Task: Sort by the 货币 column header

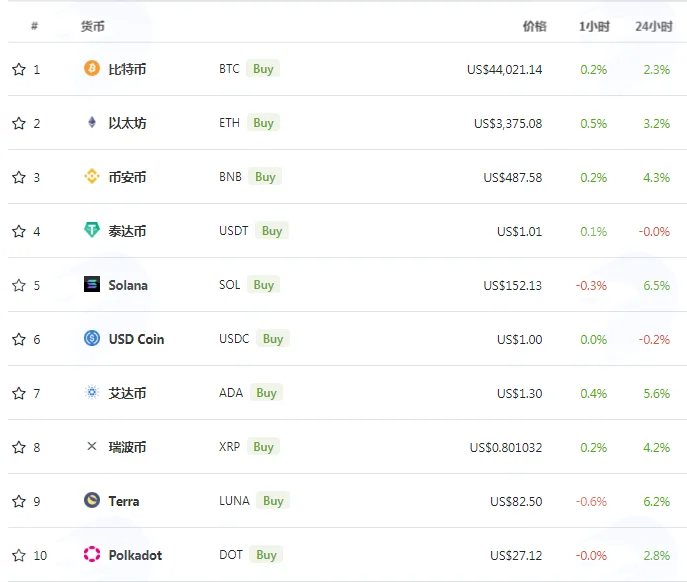Action: [92, 27]
